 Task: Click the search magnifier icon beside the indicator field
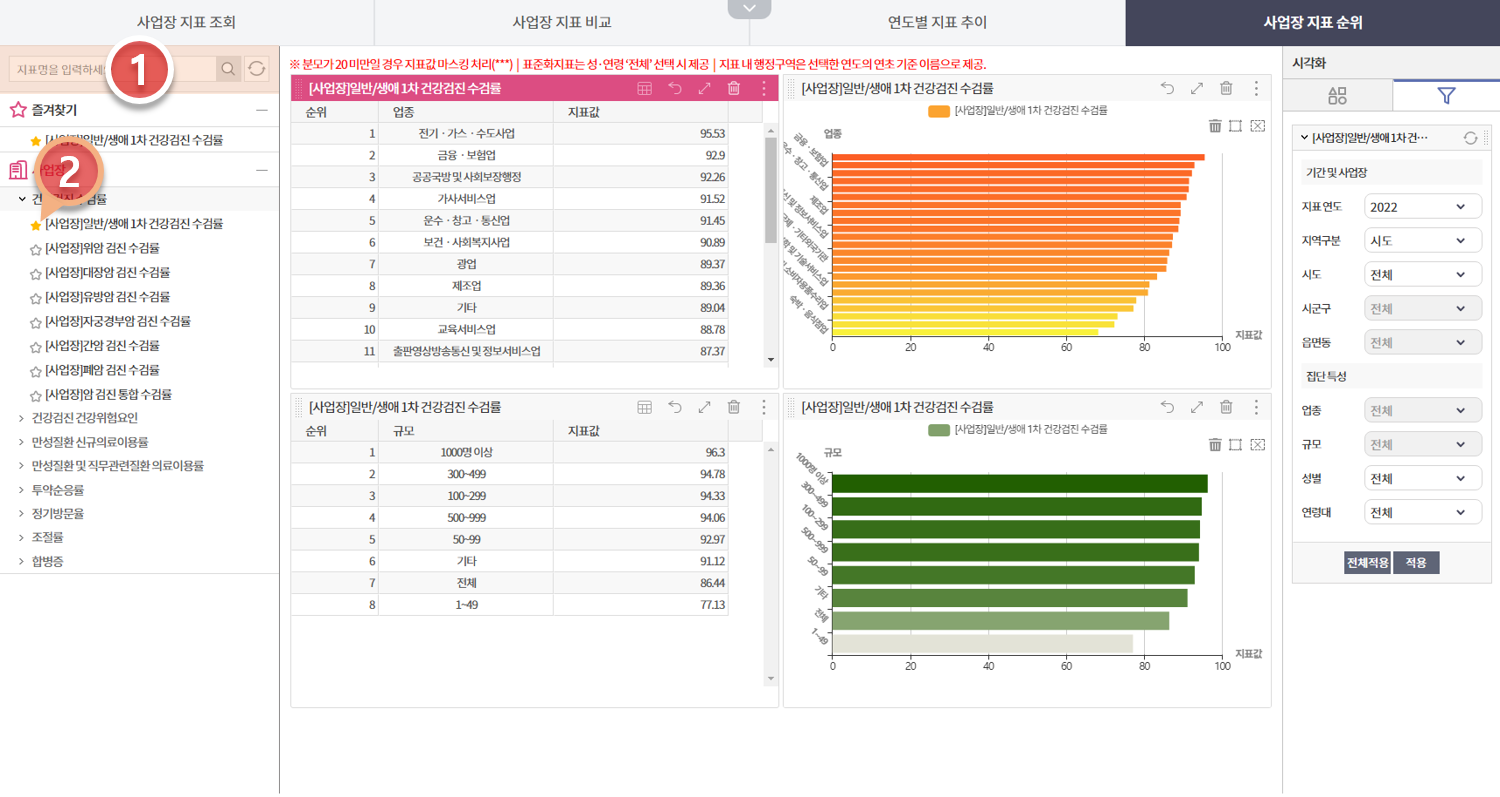(228, 68)
